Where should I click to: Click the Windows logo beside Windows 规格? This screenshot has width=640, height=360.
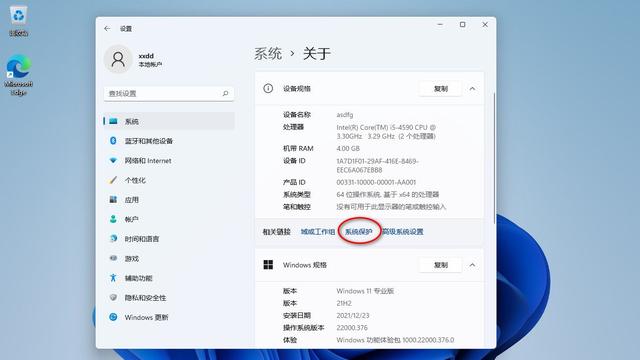(268, 265)
